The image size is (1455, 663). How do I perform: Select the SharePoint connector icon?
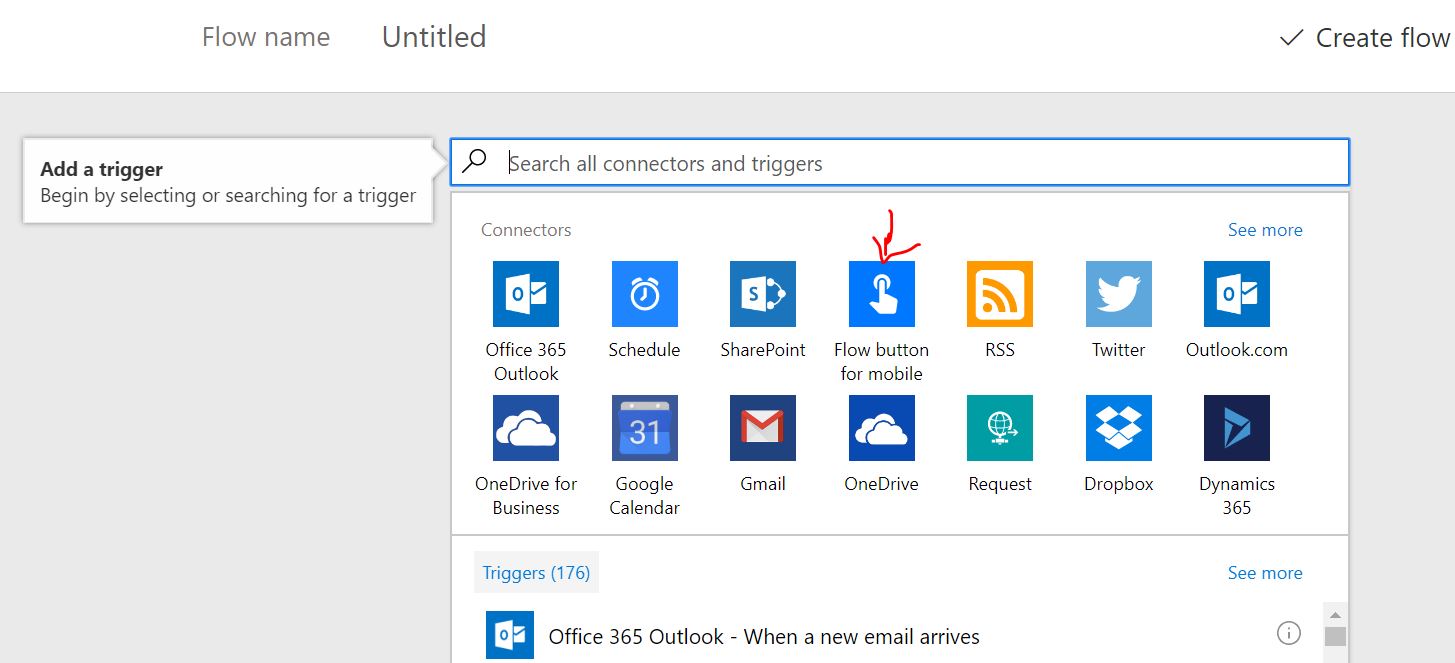coord(763,294)
